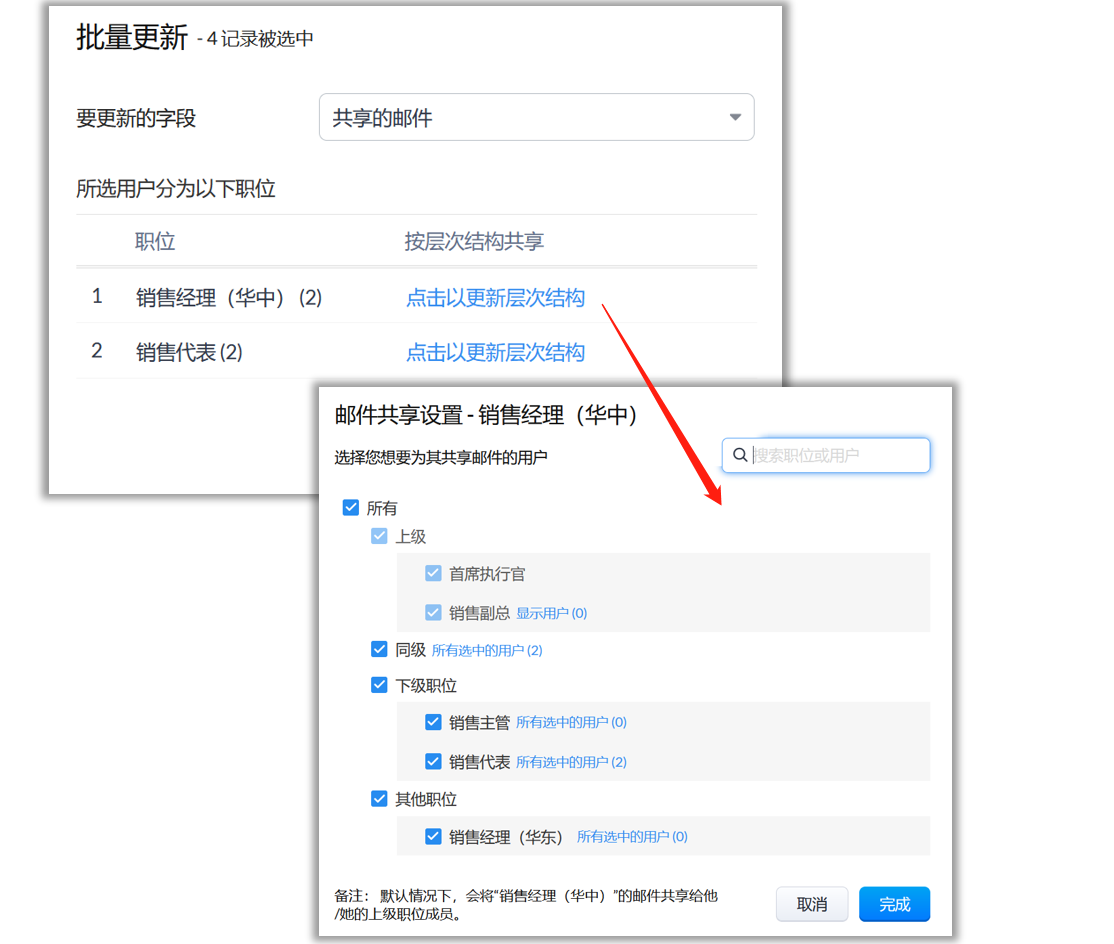1114x944 pixels.
Task: Toggle the 所有 checkbox
Action: click(x=351, y=508)
